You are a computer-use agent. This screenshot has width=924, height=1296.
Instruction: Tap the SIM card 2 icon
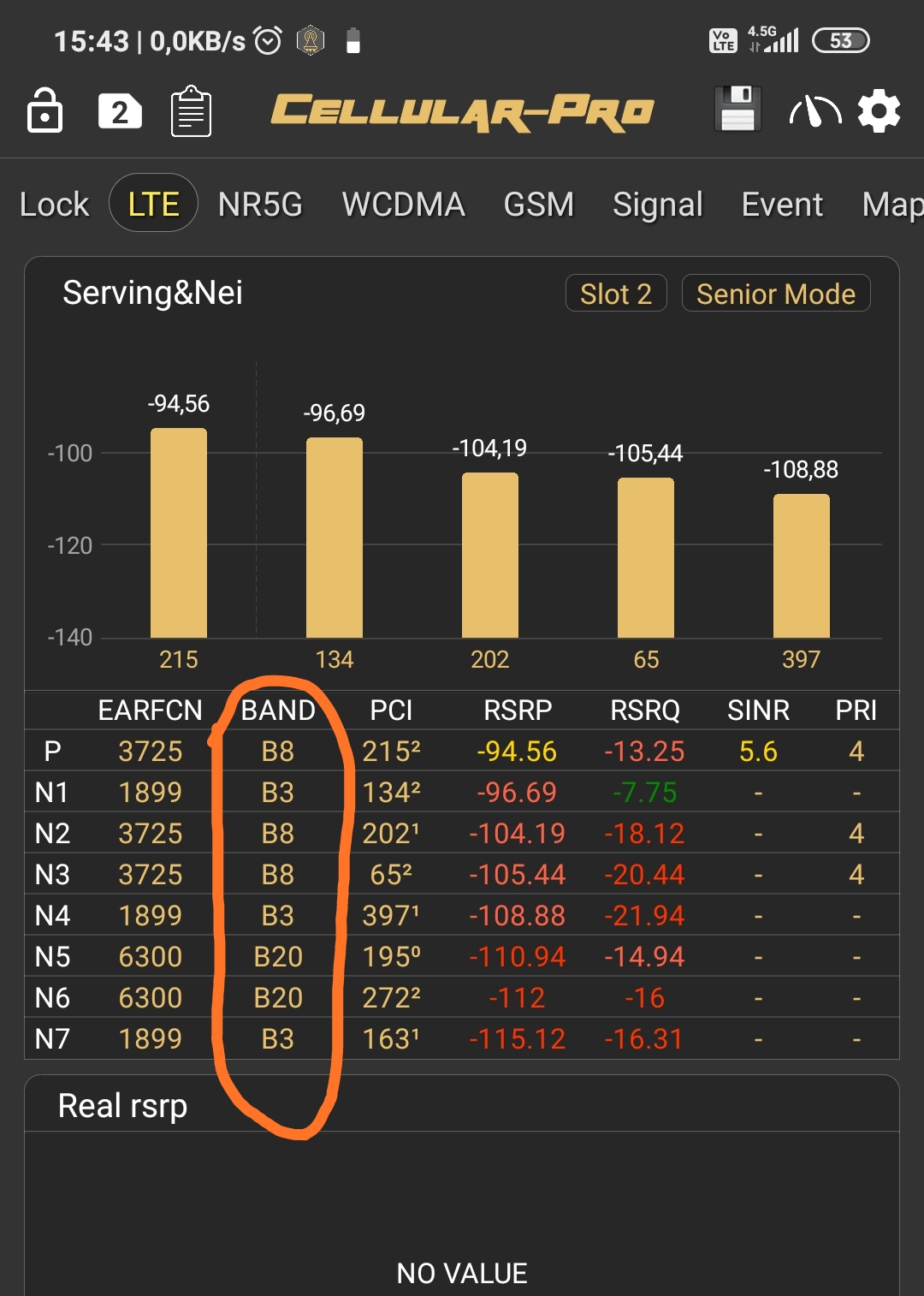(x=120, y=111)
